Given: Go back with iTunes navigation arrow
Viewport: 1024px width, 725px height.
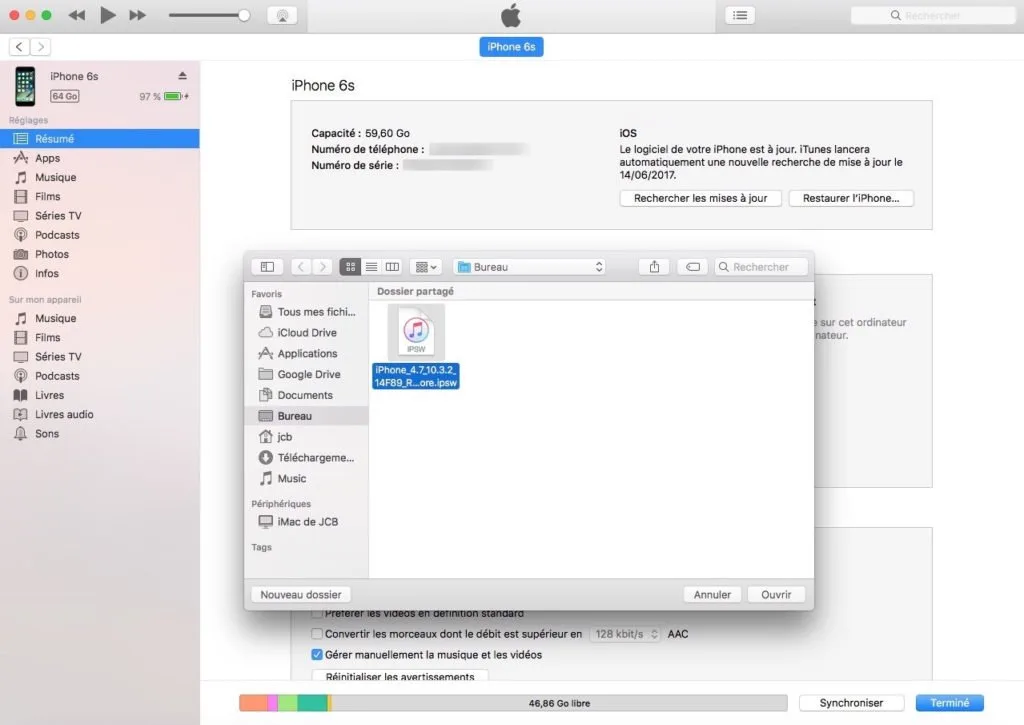Looking at the screenshot, I should pyautogui.click(x=19, y=46).
